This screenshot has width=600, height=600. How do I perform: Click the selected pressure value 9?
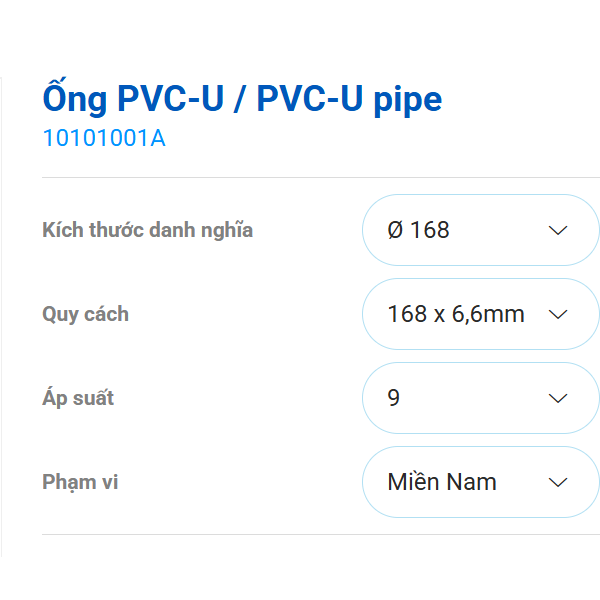tap(393, 398)
